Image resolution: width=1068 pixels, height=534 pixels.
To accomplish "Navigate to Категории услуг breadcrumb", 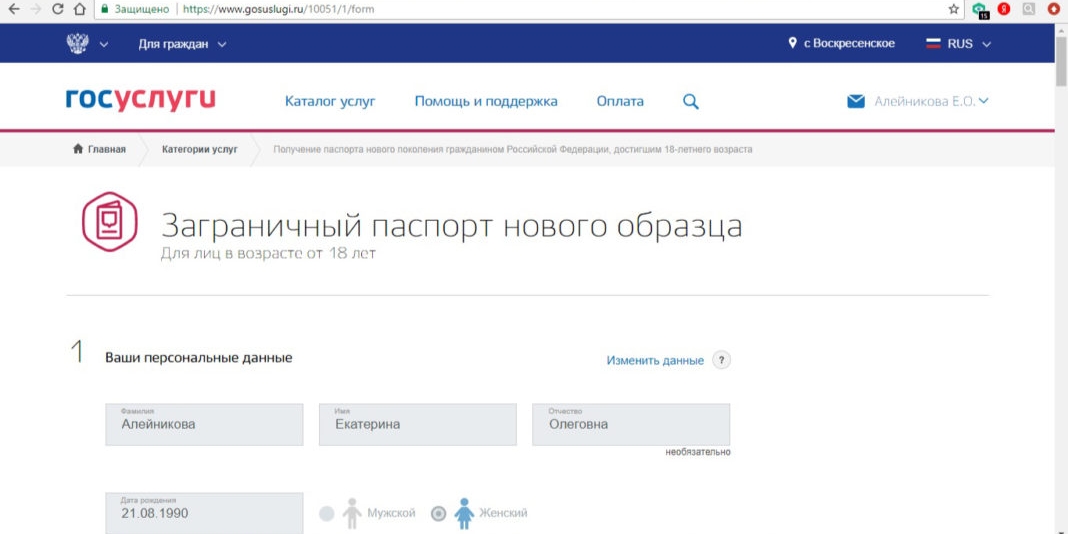I will (200, 149).
